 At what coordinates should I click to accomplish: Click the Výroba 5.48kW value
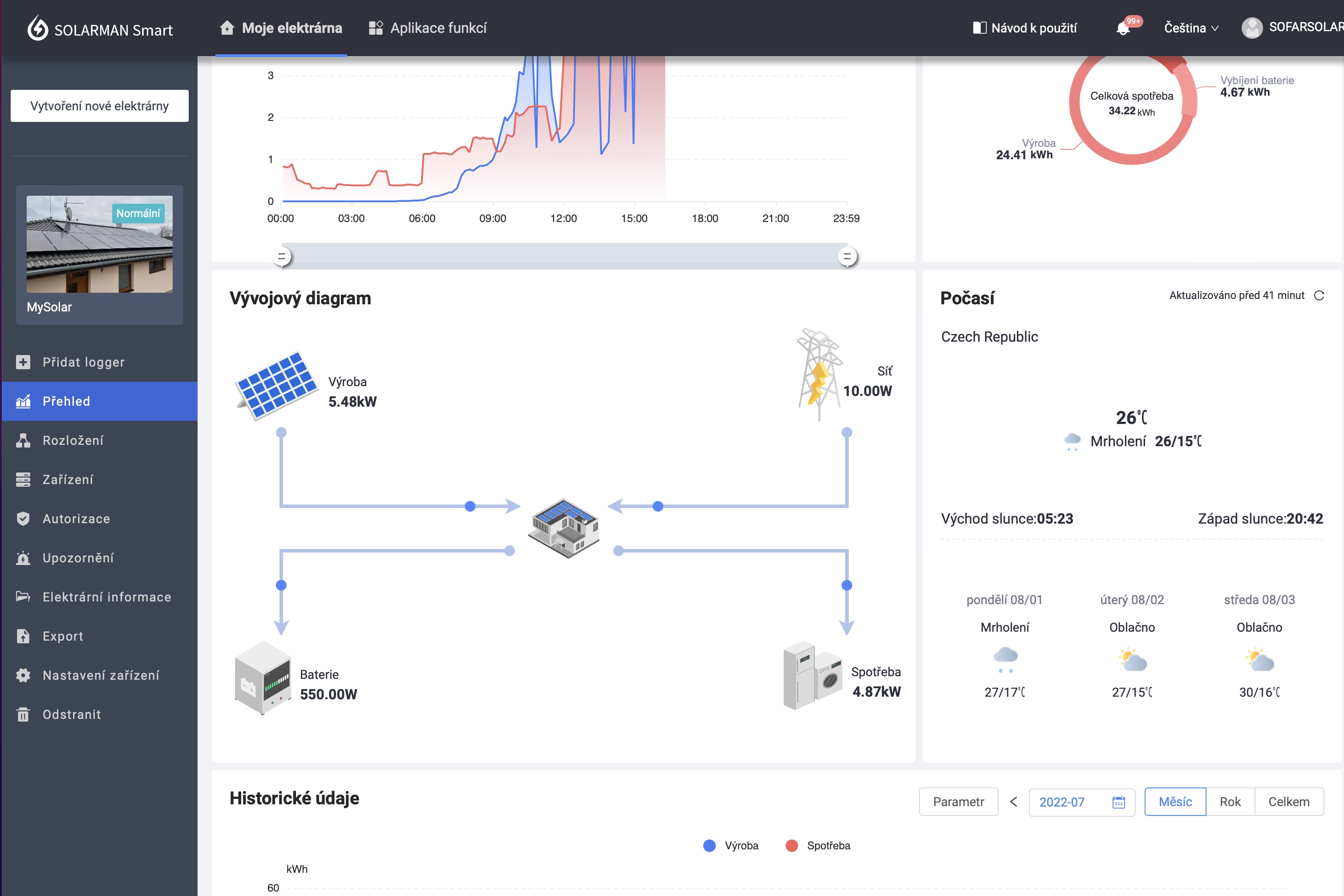coord(353,402)
